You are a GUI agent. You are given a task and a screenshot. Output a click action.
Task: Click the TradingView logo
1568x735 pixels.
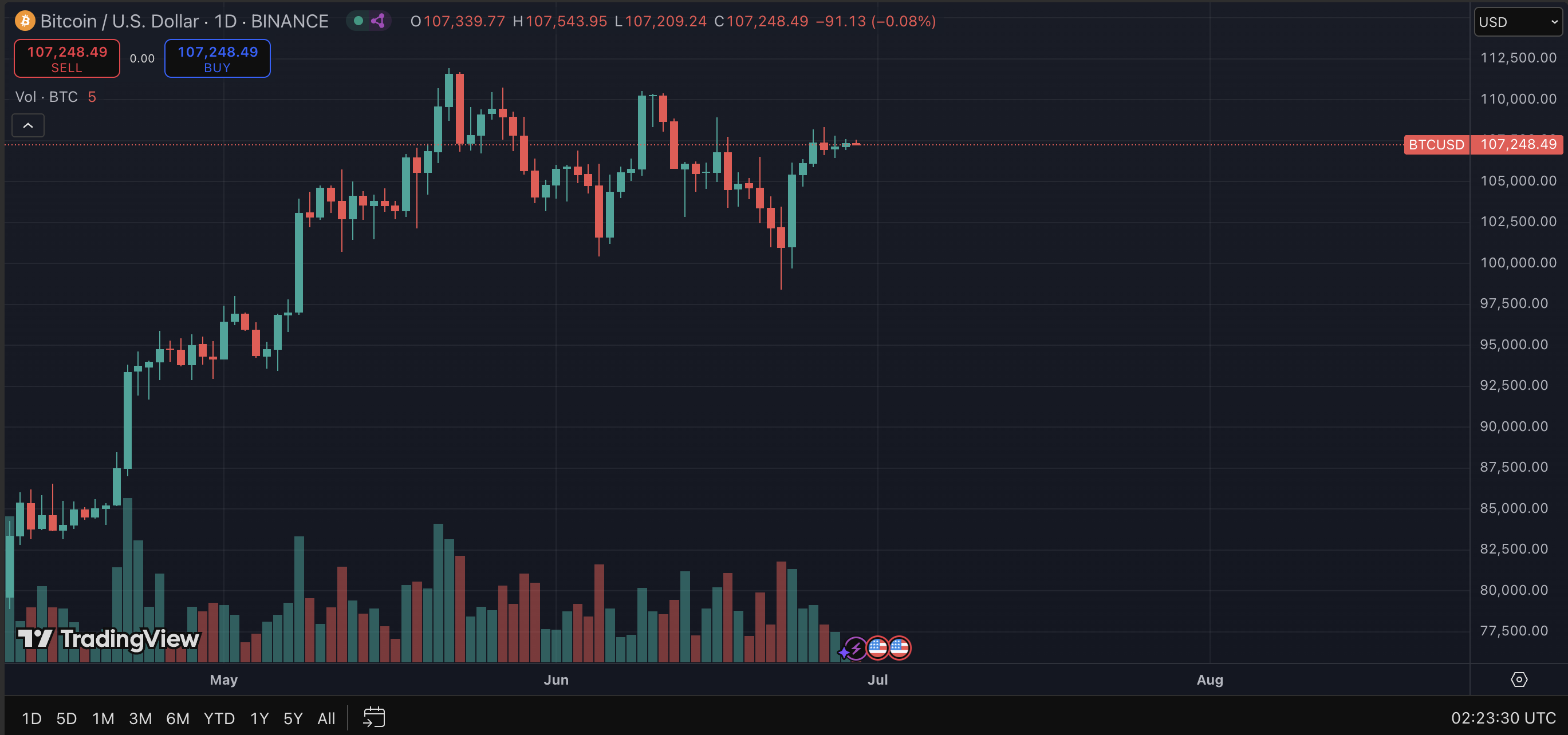point(108,639)
